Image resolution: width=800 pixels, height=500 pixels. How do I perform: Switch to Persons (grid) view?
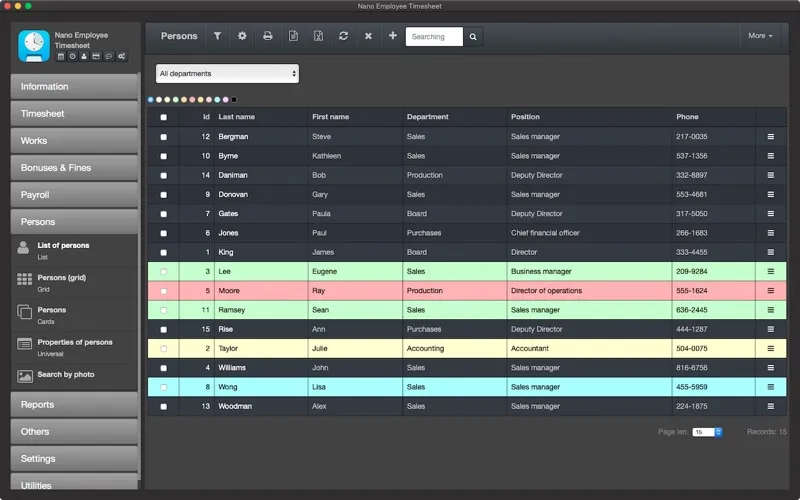tap(74, 283)
